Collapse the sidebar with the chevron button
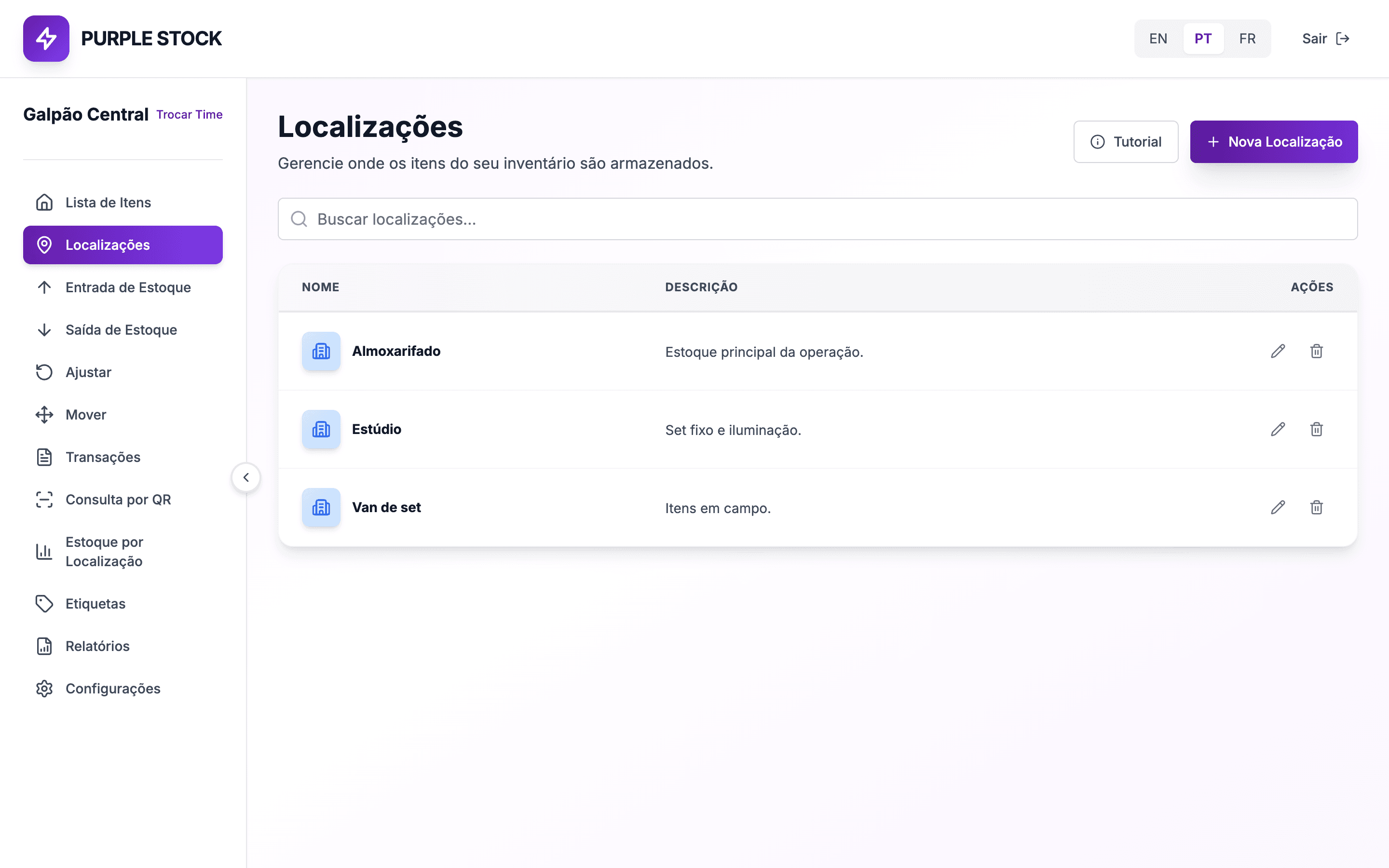Screen dimensions: 1389x868 pyautogui.click(x=246, y=477)
